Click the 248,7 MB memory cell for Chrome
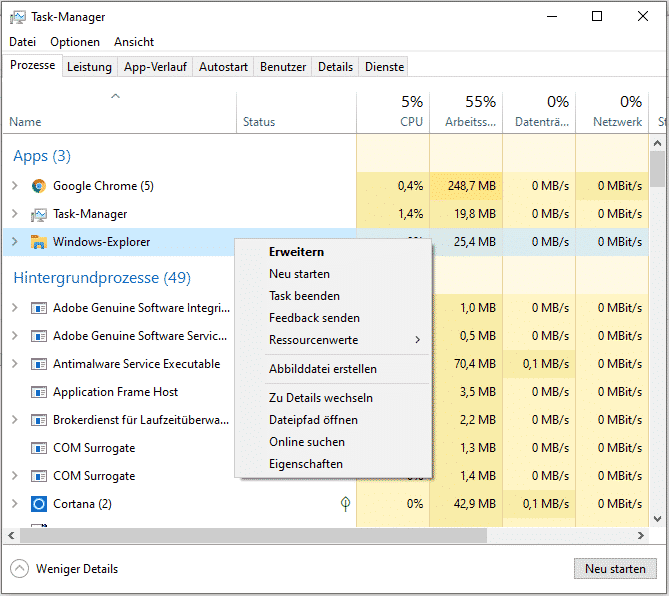Screen dimensions: 669x596 click(x=466, y=186)
